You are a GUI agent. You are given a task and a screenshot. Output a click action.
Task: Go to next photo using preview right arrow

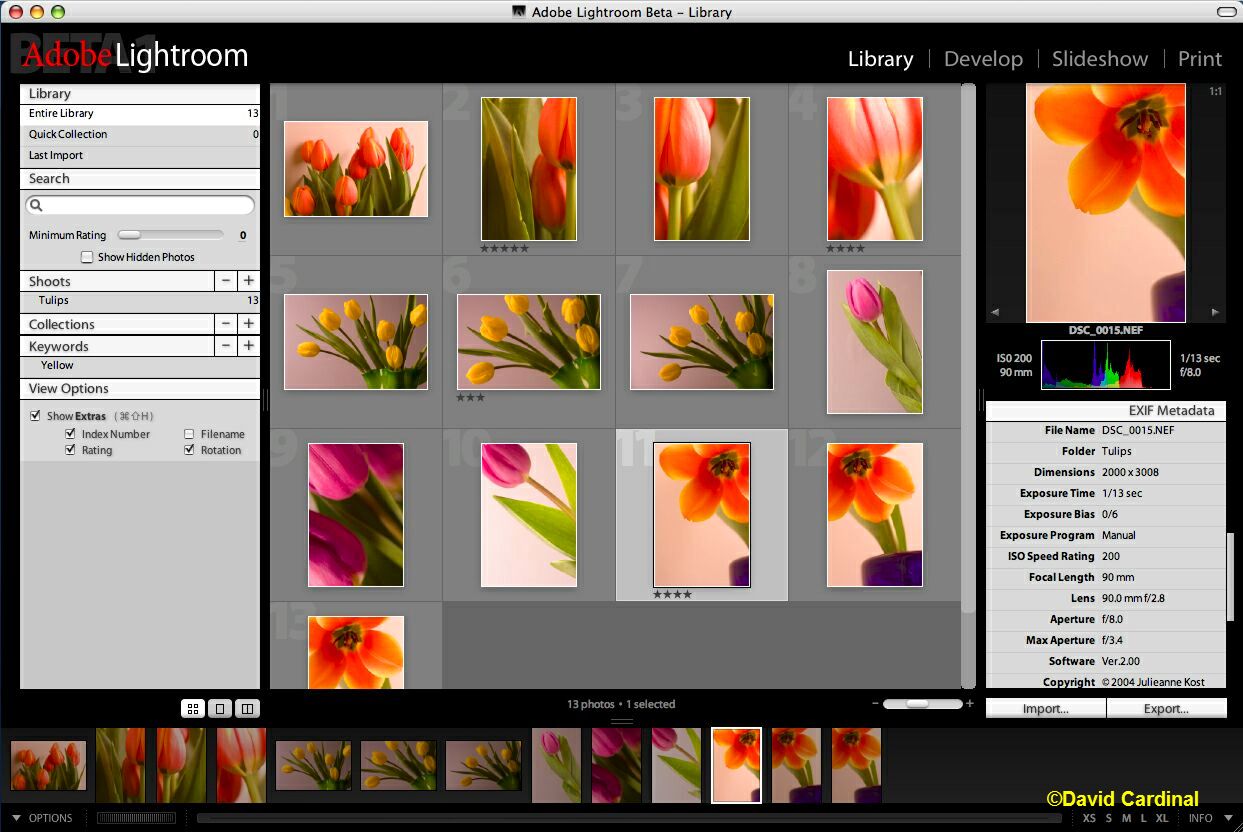pyautogui.click(x=1216, y=313)
